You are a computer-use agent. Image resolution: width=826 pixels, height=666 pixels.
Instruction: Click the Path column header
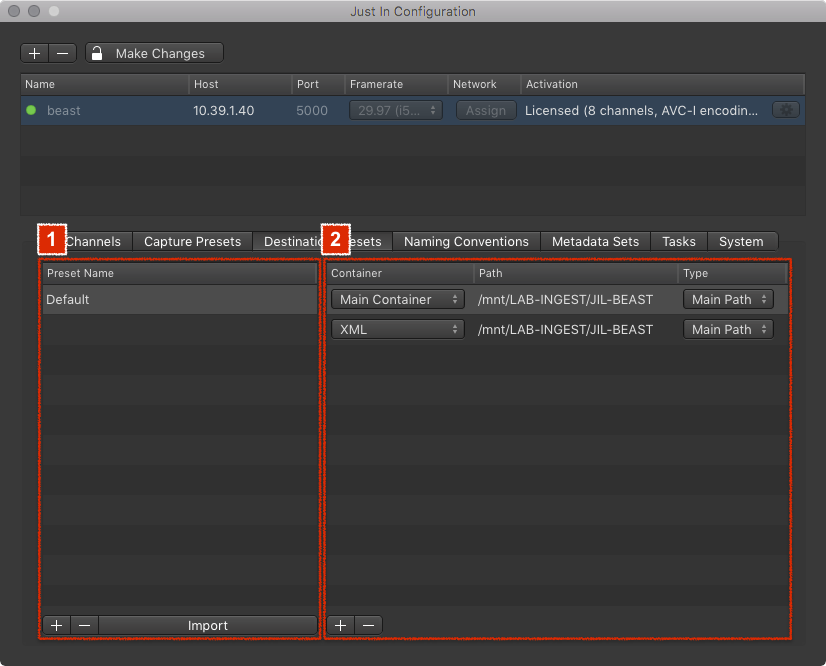tap(576, 273)
